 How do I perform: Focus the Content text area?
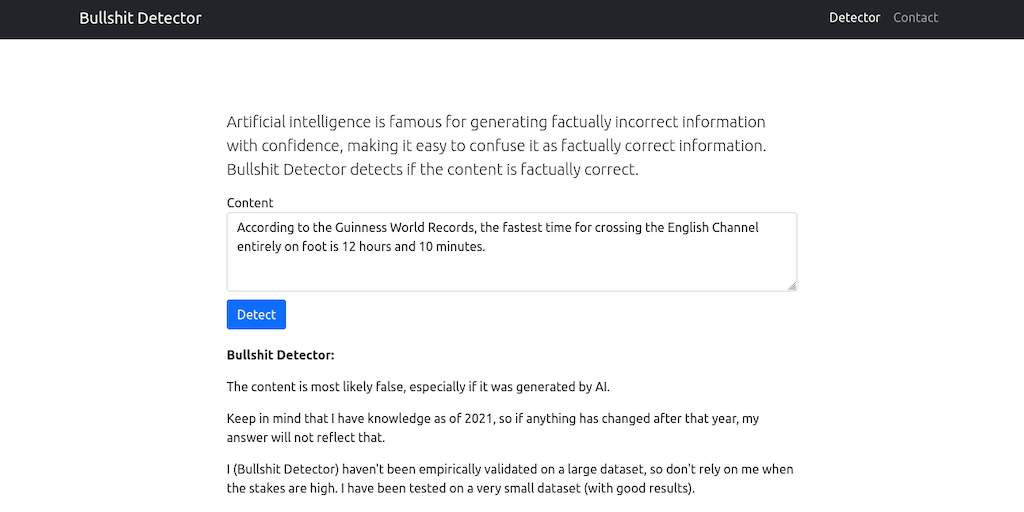511,268
